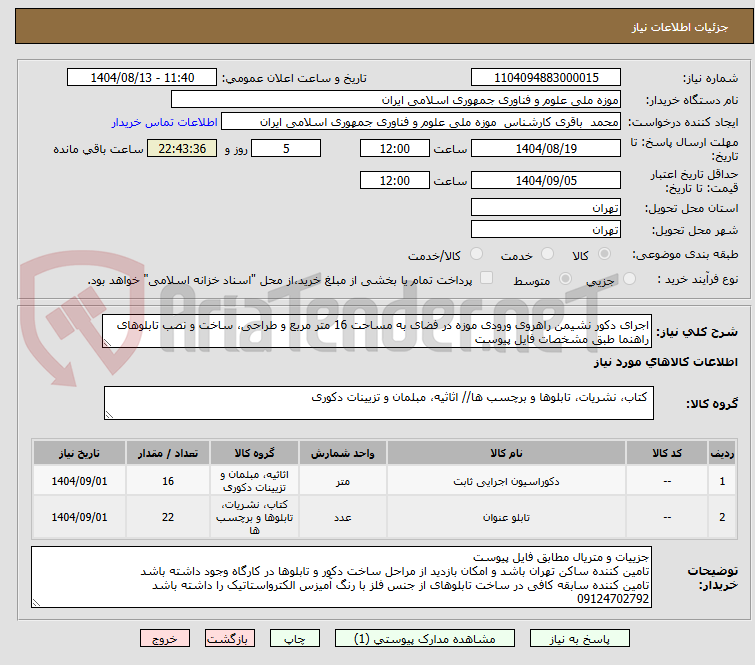Open مشاهده مدارک پیوستی (1) button
This screenshot has height=665, width=755.
click(425, 639)
